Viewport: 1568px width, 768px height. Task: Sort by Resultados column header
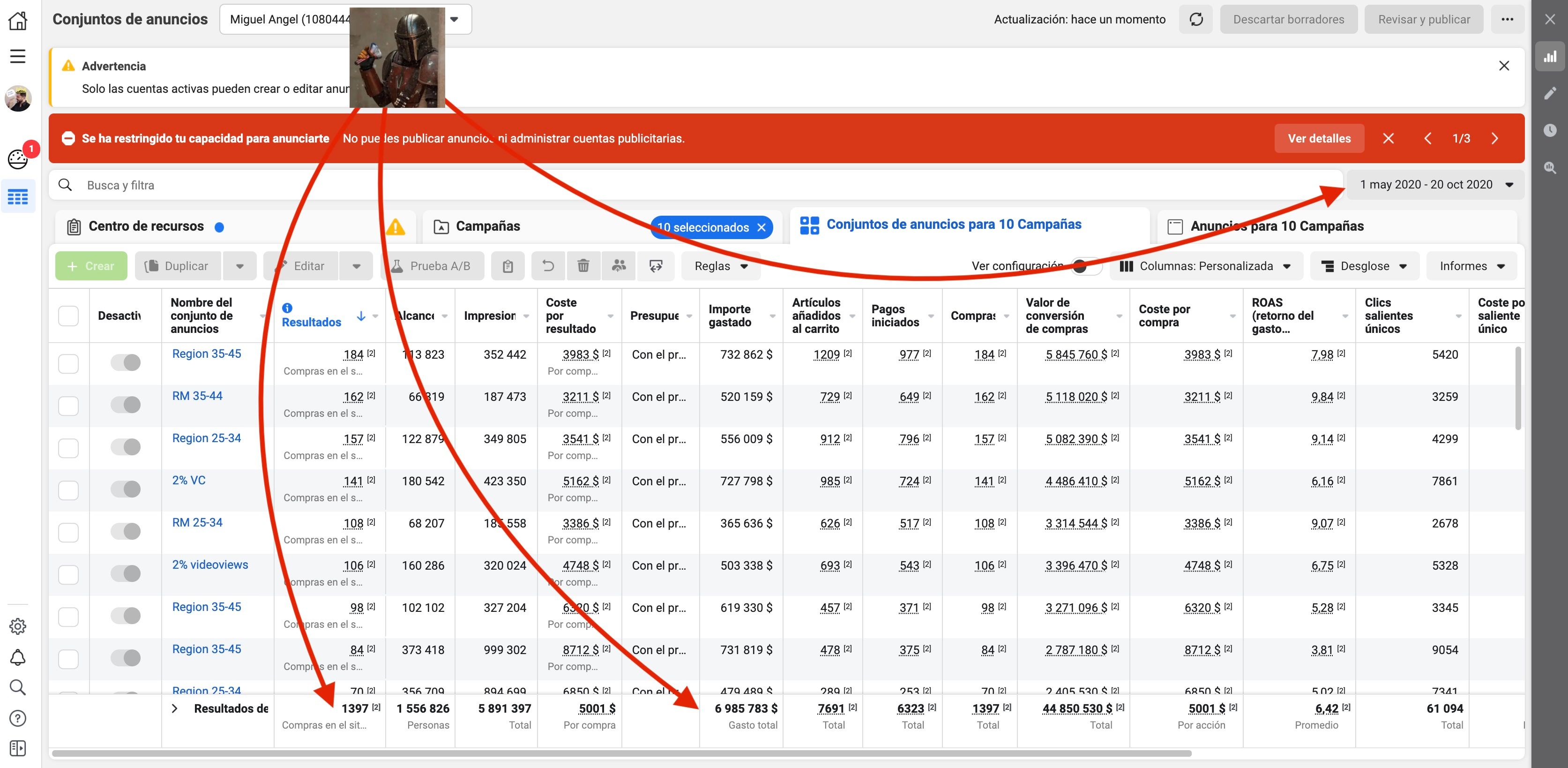pyautogui.click(x=311, y=322)
